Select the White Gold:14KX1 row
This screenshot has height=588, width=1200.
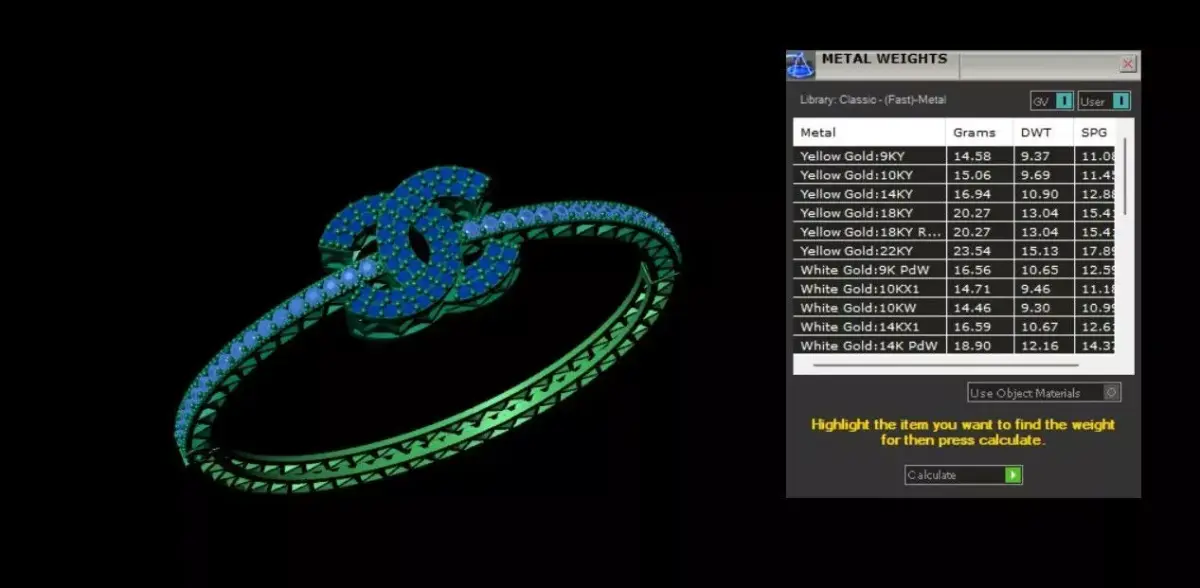click(x=954, y=327)
